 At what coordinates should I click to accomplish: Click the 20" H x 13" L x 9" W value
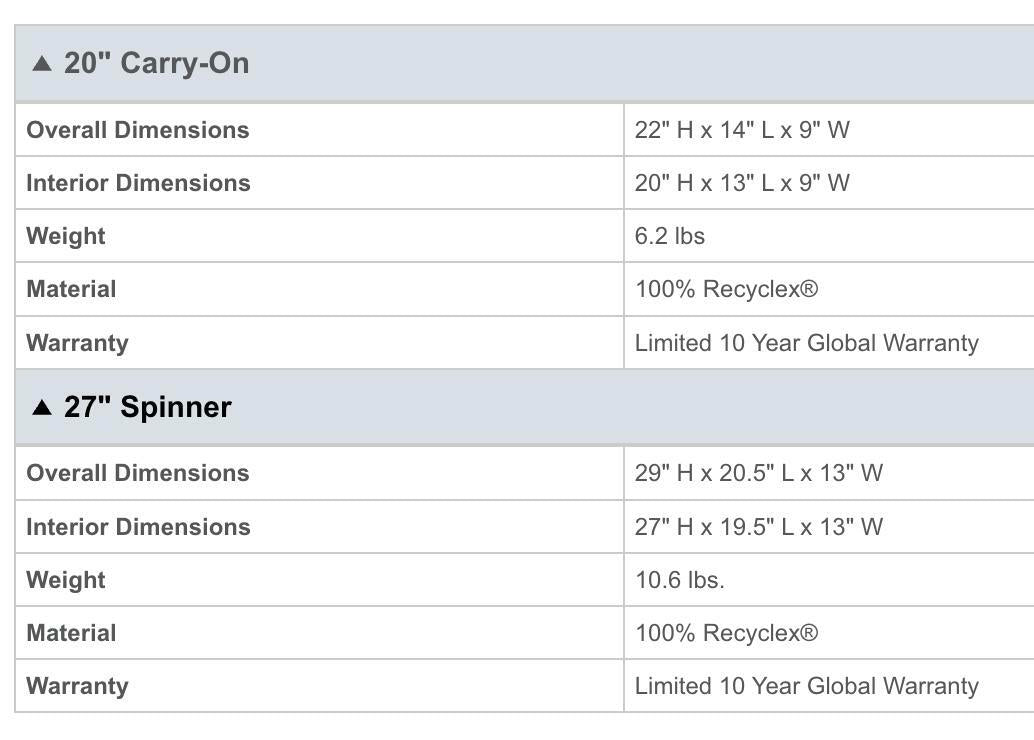(x=742, y=183)
